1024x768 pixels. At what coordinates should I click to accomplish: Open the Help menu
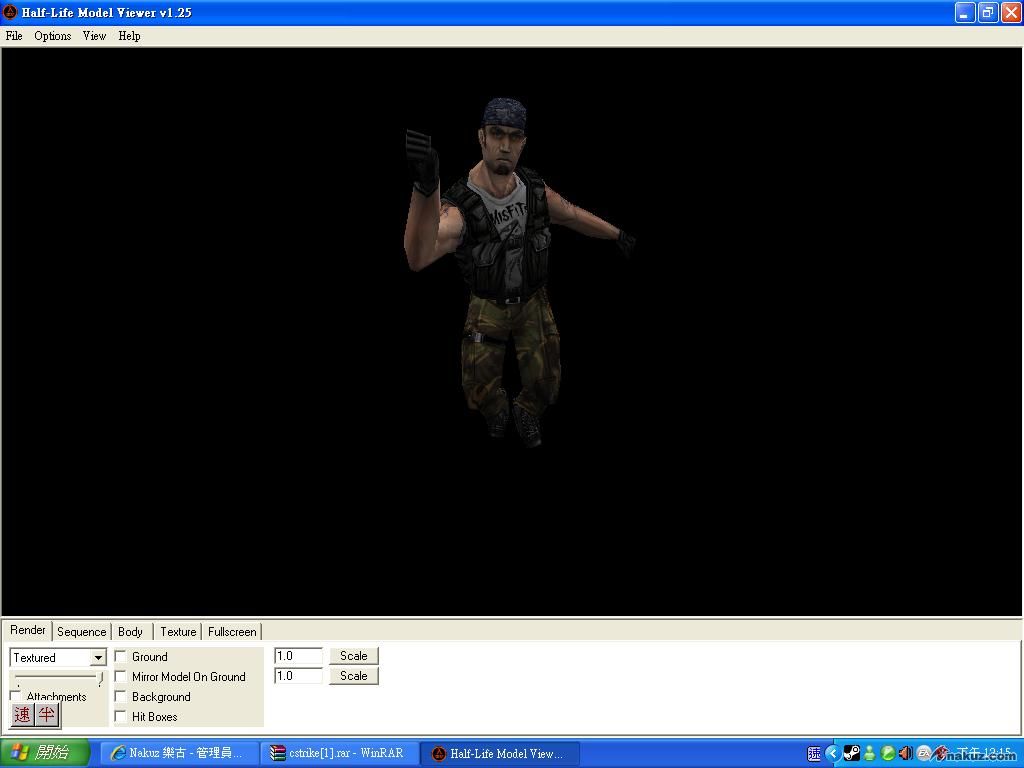click(129, 36)
